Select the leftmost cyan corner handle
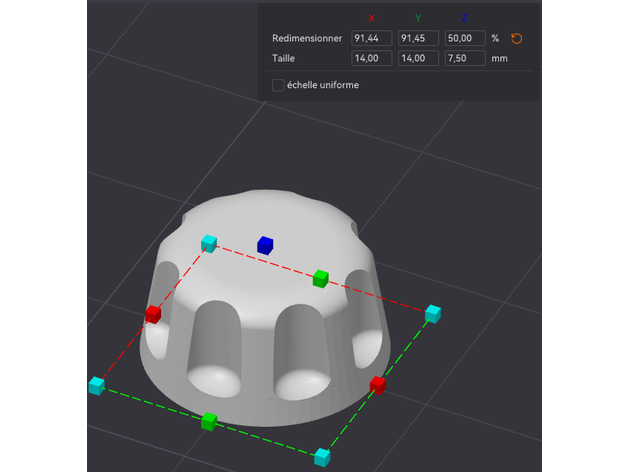This screenshot has width=628, height=472. [x=97, y=385]
